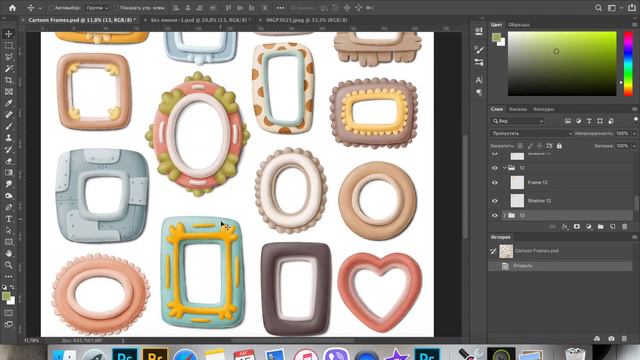This screenshot has height=360, width=640.
Task: Toggle lock all for the layer
Action: click(559, 146)
